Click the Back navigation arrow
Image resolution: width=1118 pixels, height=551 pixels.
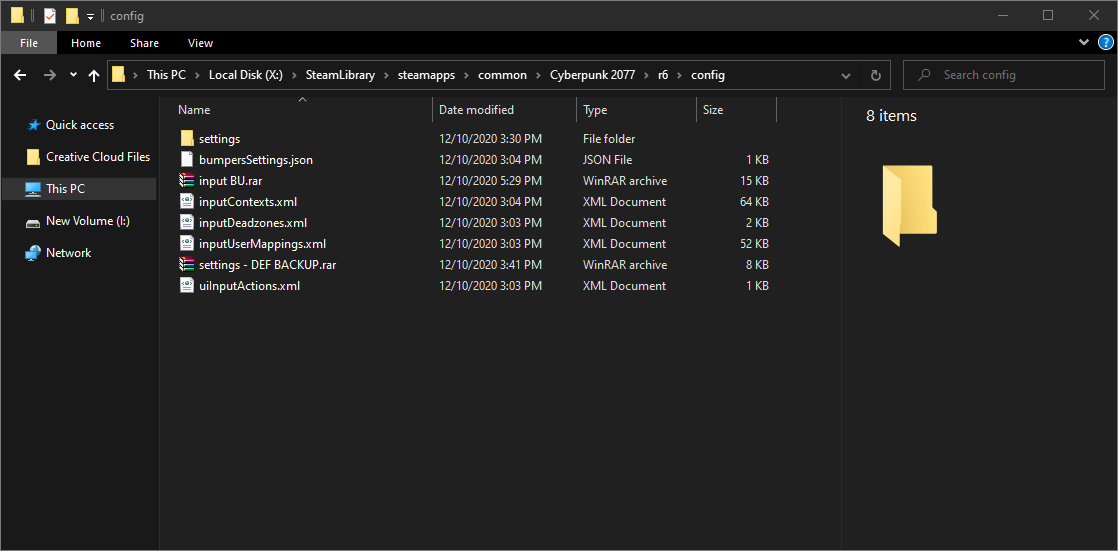tap(20, 75)
